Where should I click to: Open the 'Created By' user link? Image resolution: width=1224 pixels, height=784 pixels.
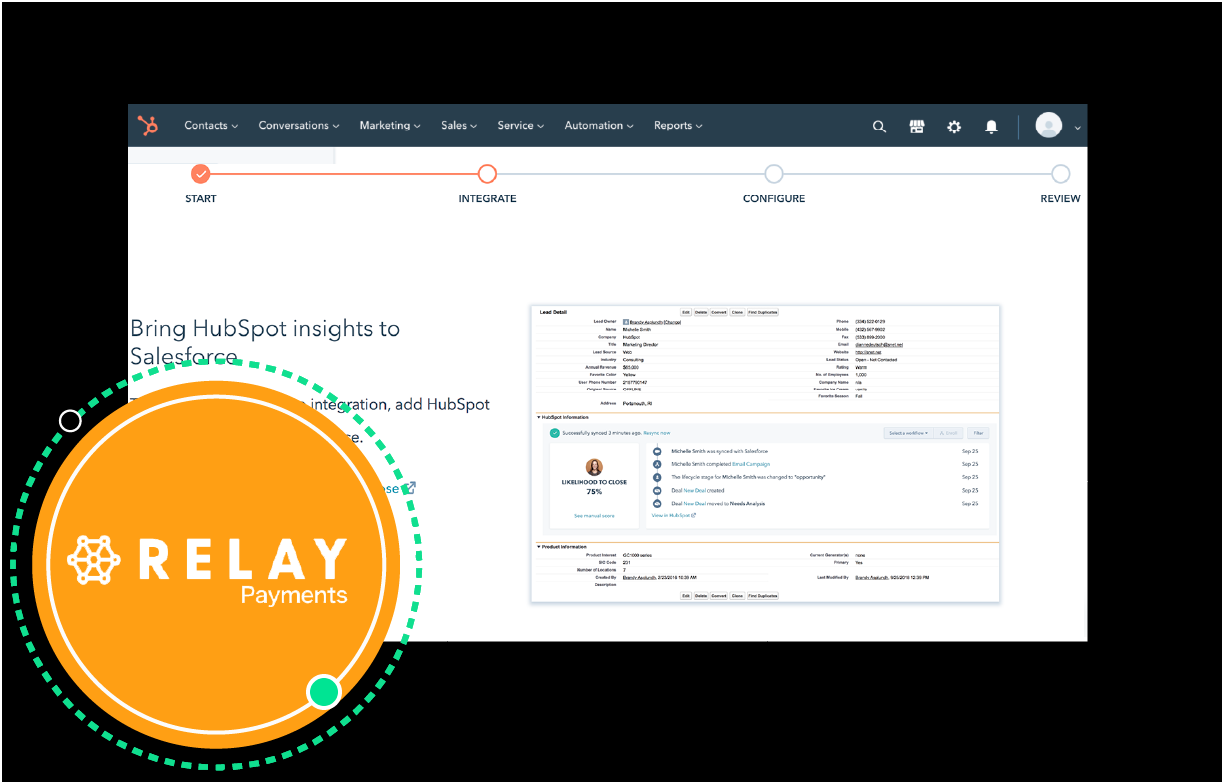(x=642, y=577)
